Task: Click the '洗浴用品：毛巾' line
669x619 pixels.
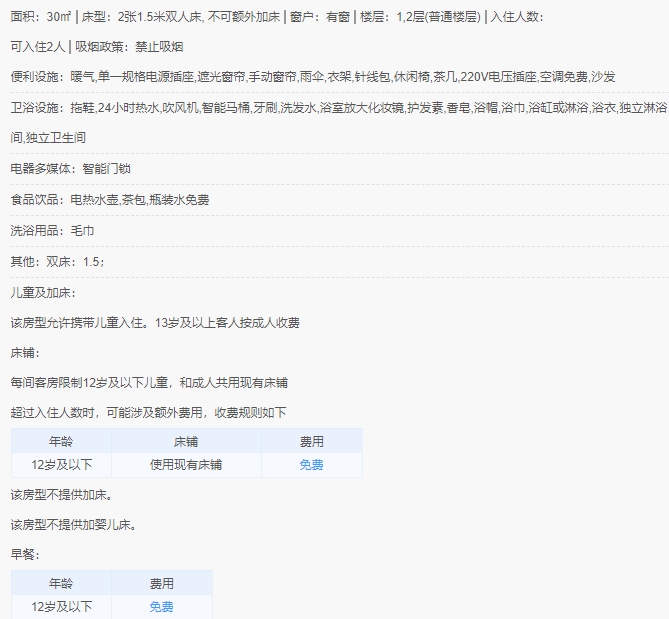Action: (x=52, y=231)
